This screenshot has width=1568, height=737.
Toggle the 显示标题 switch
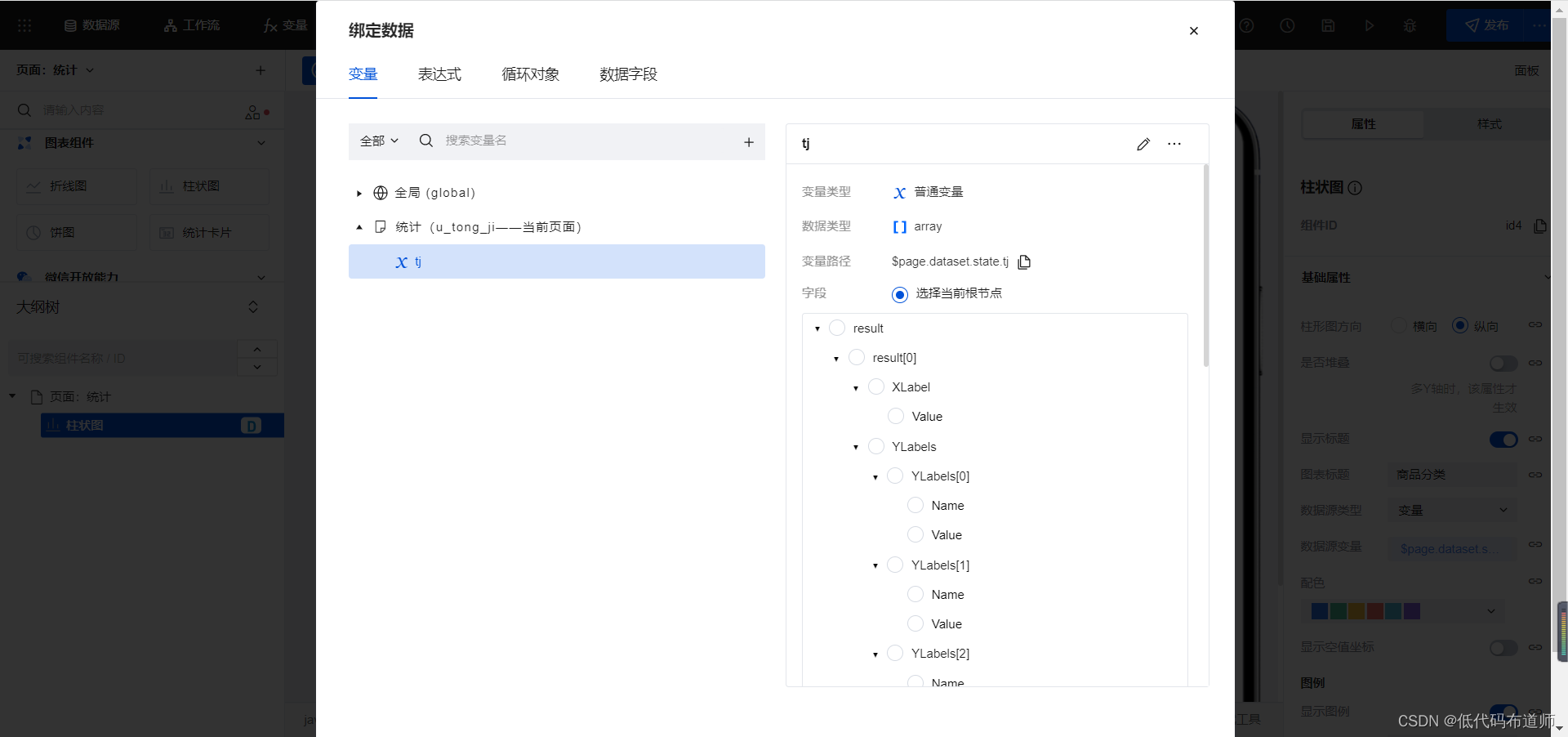[1503, 440]
